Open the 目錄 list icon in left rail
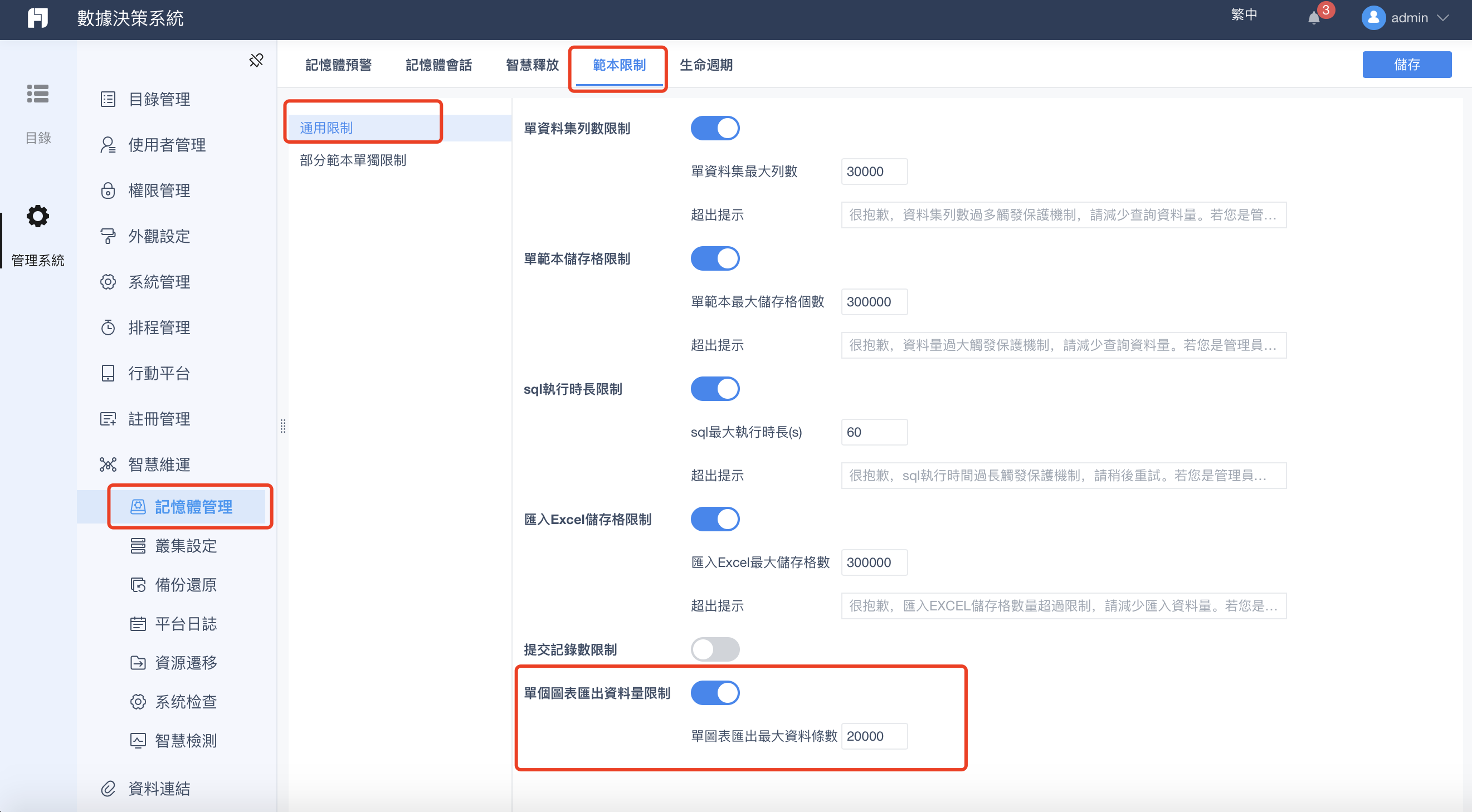1472x812 pixels. coord(38,93)
